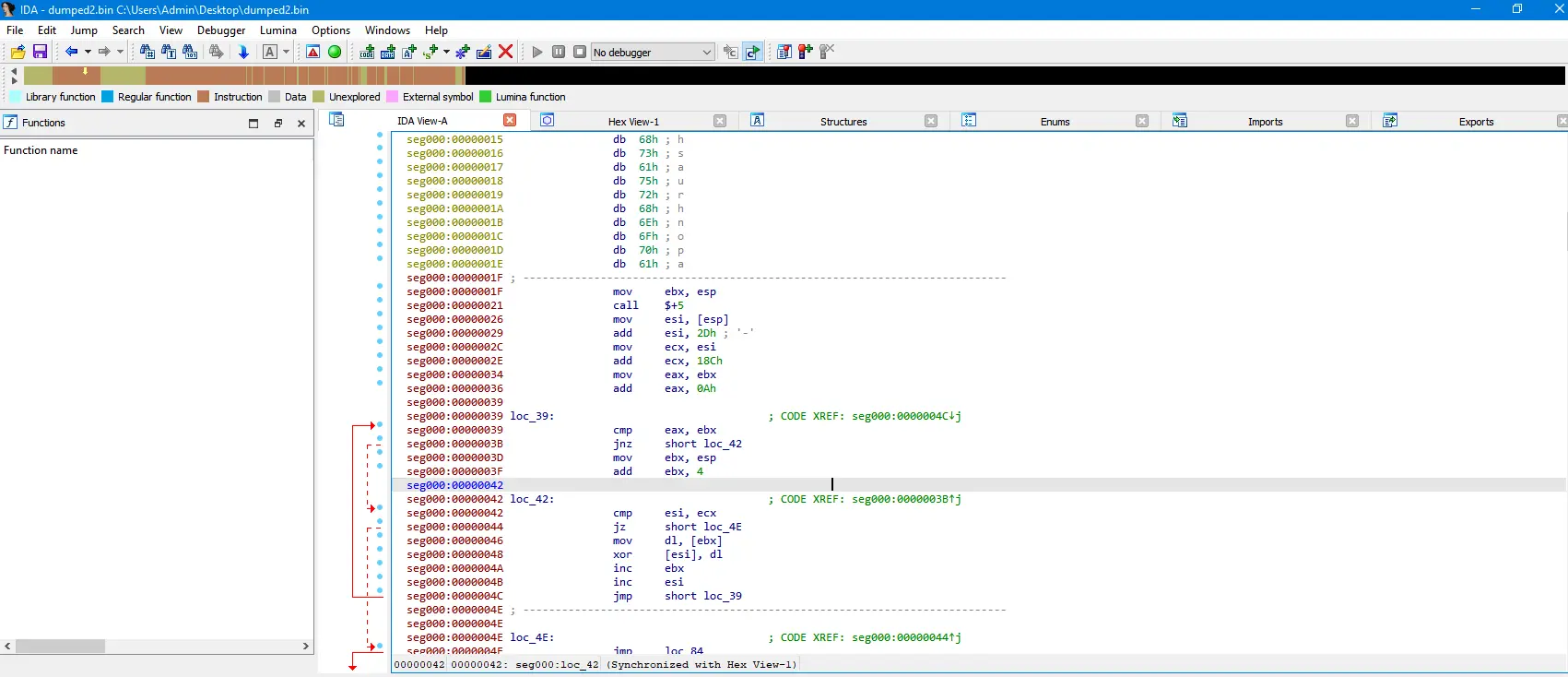1568x677 pixels.
Task: Click the red triangle icon
Action: pos(313,52)
